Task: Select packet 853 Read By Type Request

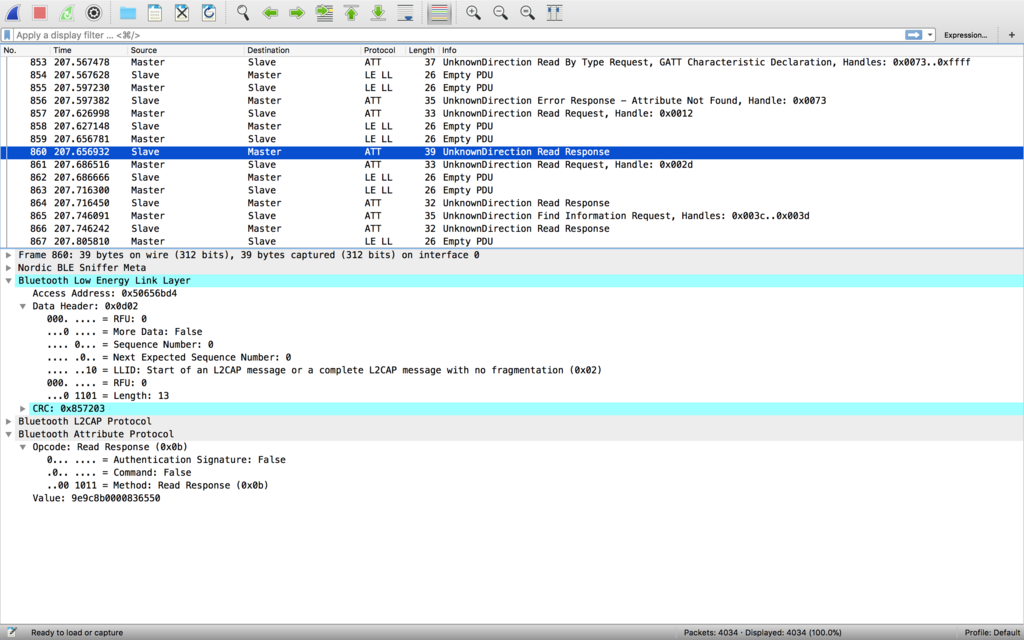Action: [512, 62]
